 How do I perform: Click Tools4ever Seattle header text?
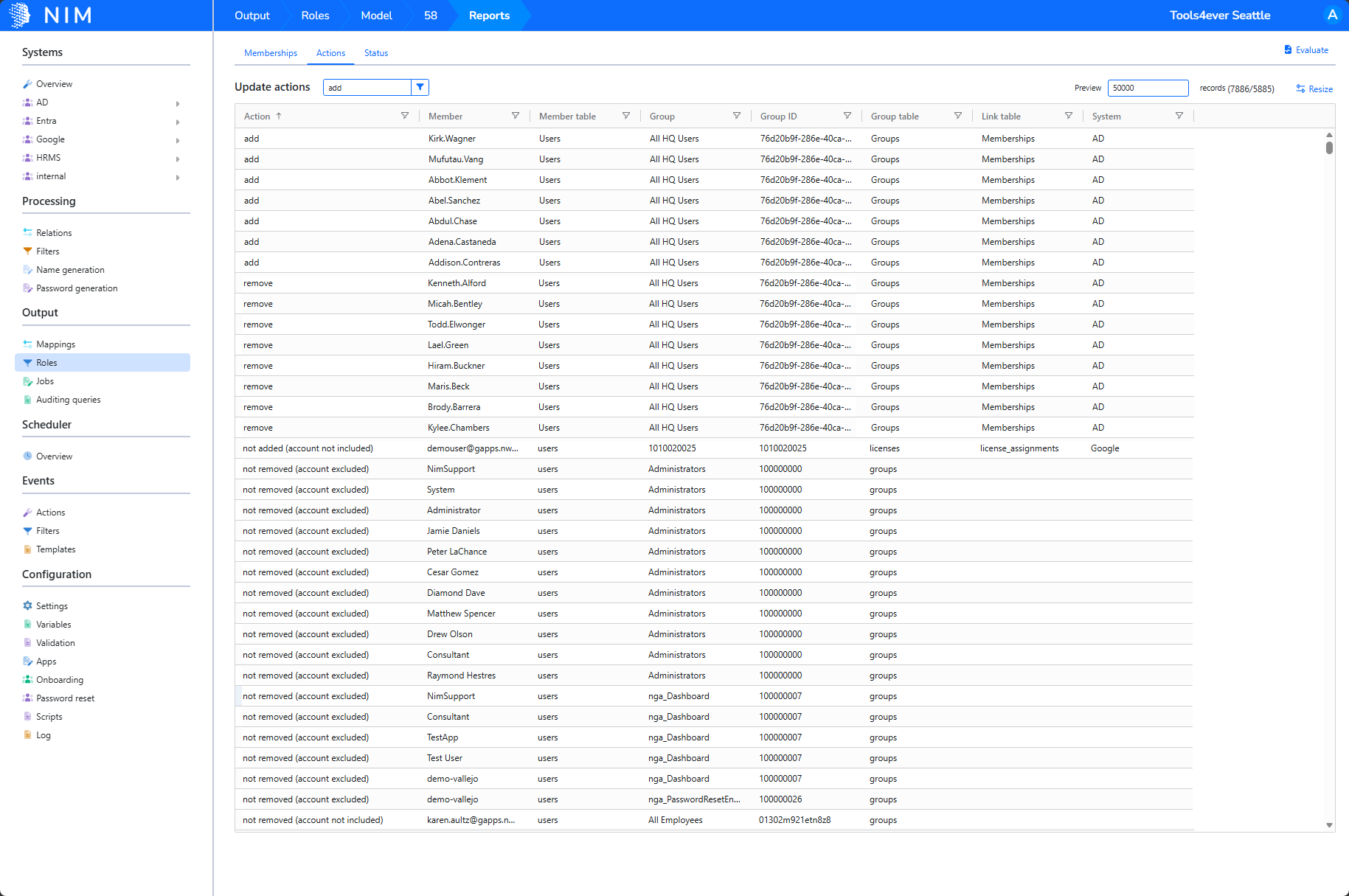(1220, 15)
